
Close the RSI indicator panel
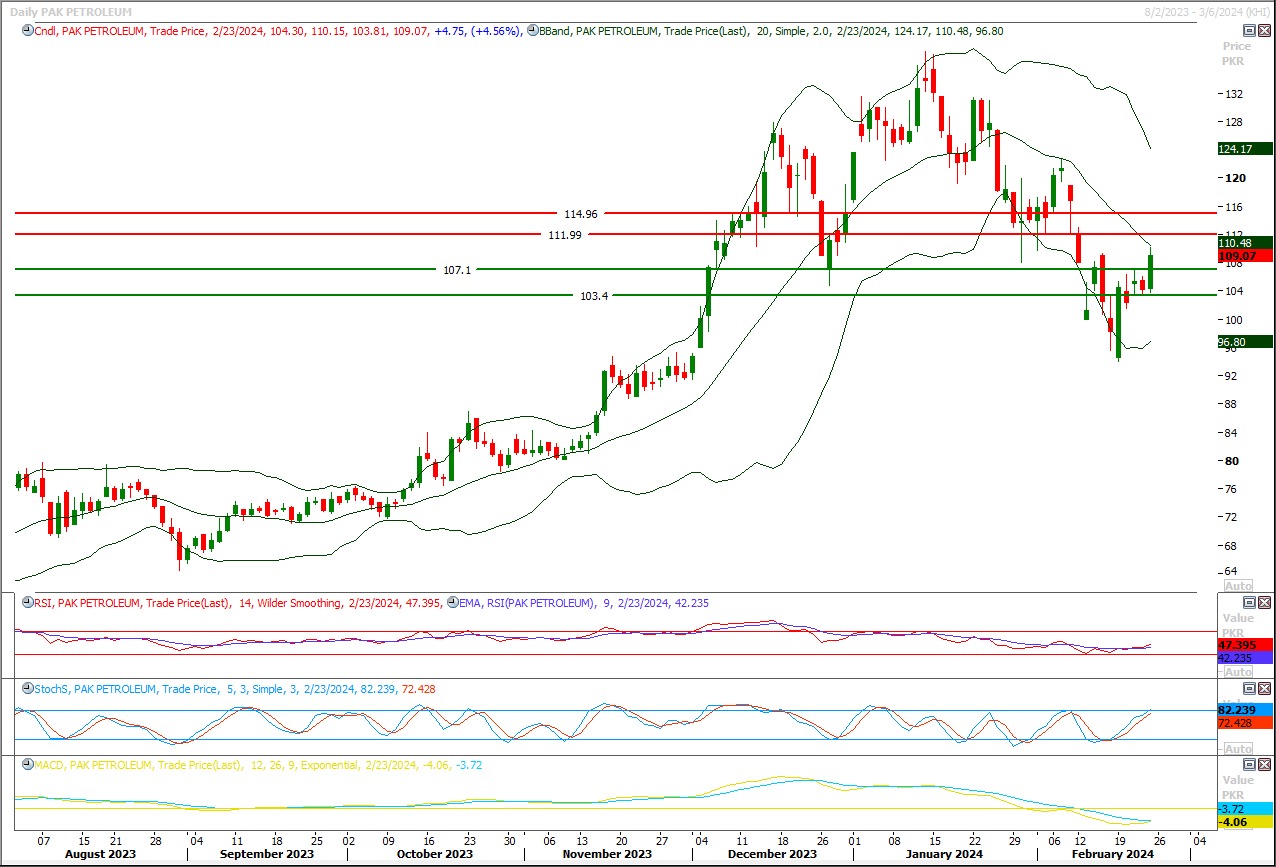pyautogui.click(x=1264, y=602)
